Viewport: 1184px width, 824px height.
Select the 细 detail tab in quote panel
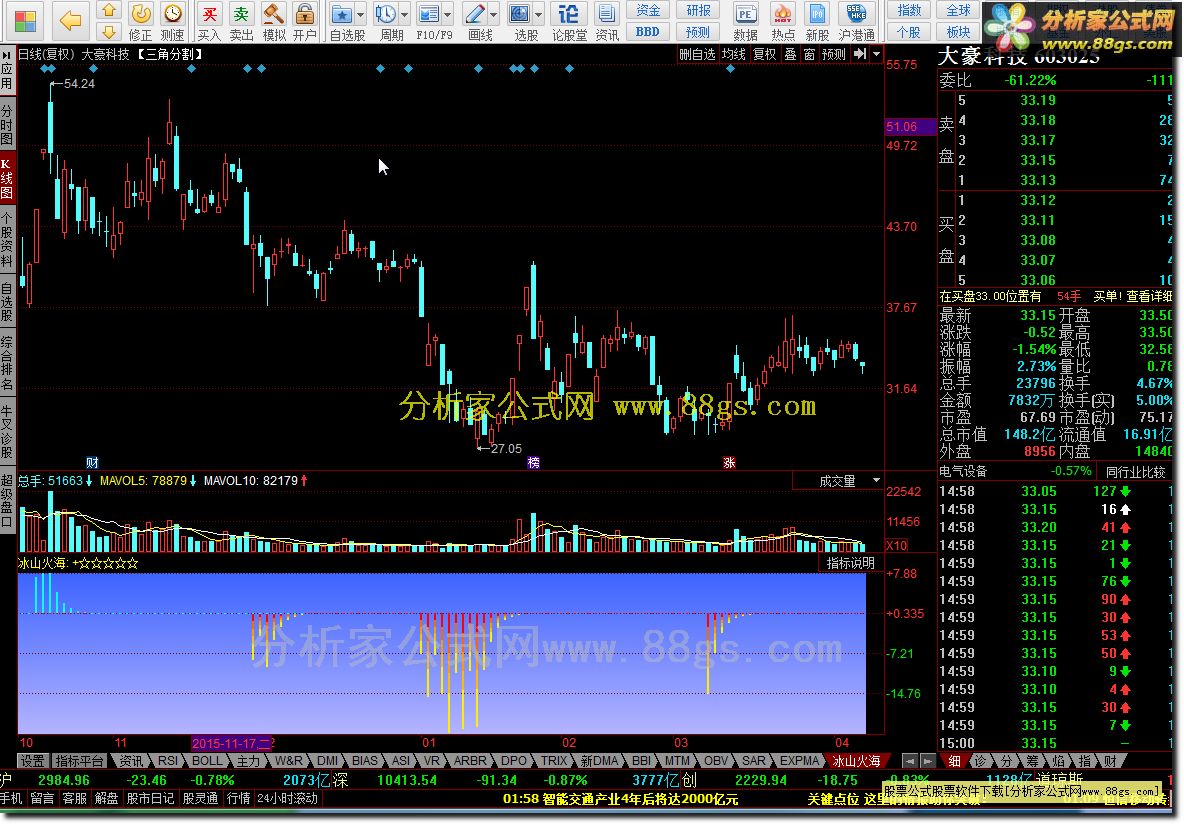(x=954, y=761)
